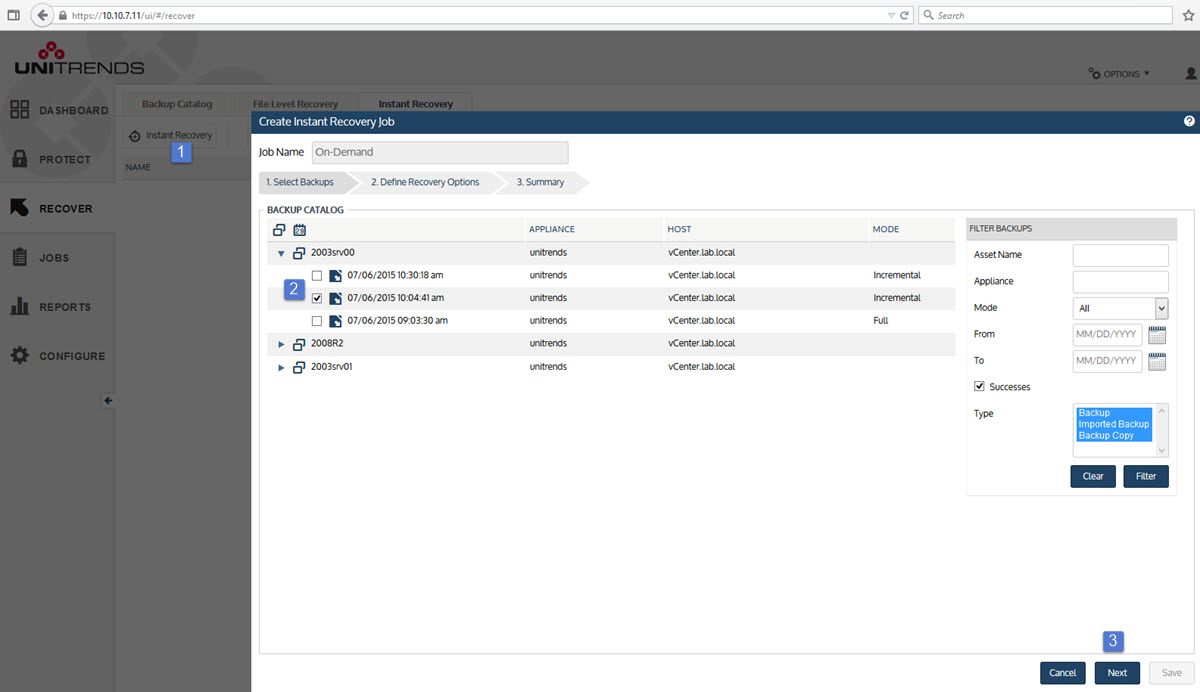This screenshot has height=692, width=1200.
Task: Go to step 3 Summary
Action: pyautogui.click(x=541, y=182)
